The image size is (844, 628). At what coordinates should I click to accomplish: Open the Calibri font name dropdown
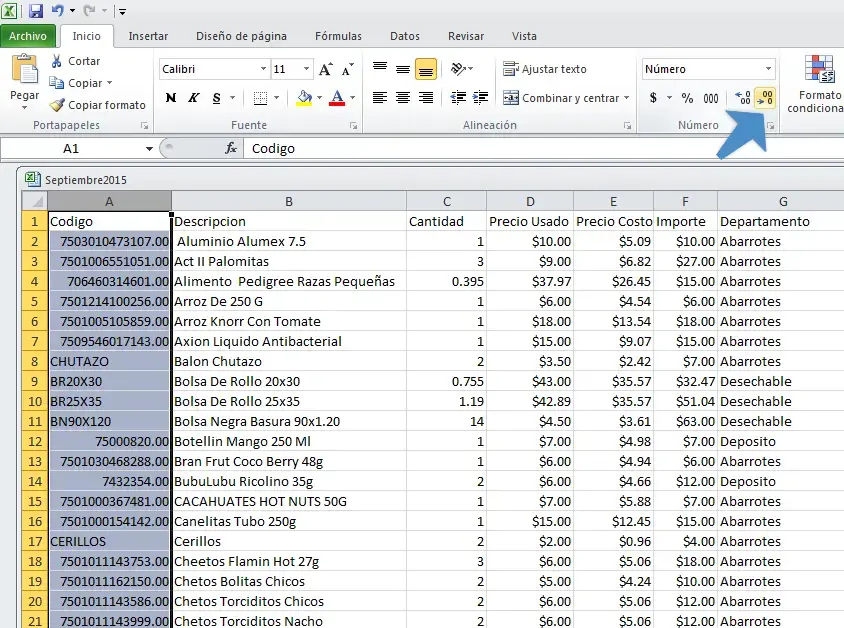pyautogui.click(x=264, y=69)
